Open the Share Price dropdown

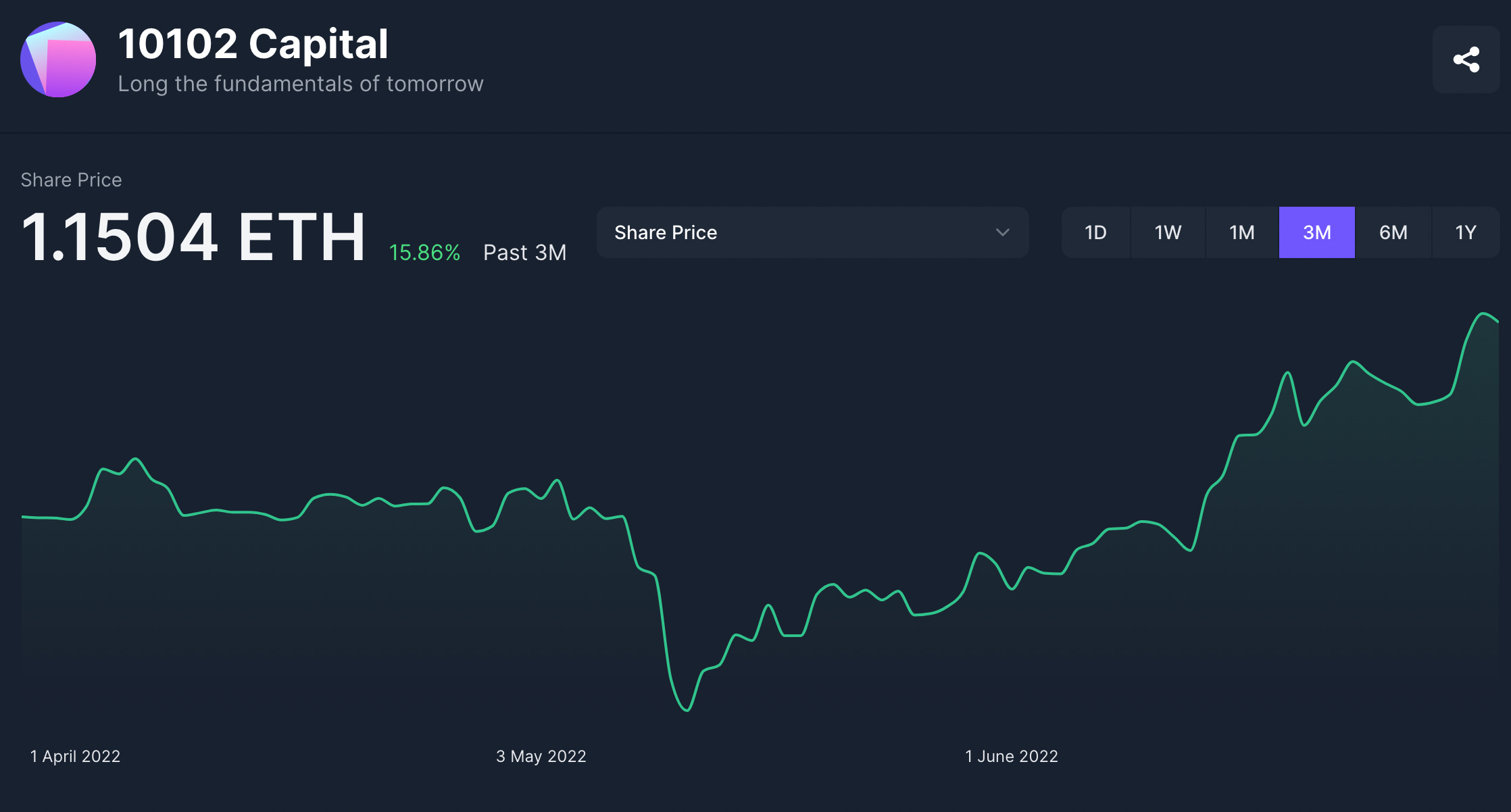[811, 232]
